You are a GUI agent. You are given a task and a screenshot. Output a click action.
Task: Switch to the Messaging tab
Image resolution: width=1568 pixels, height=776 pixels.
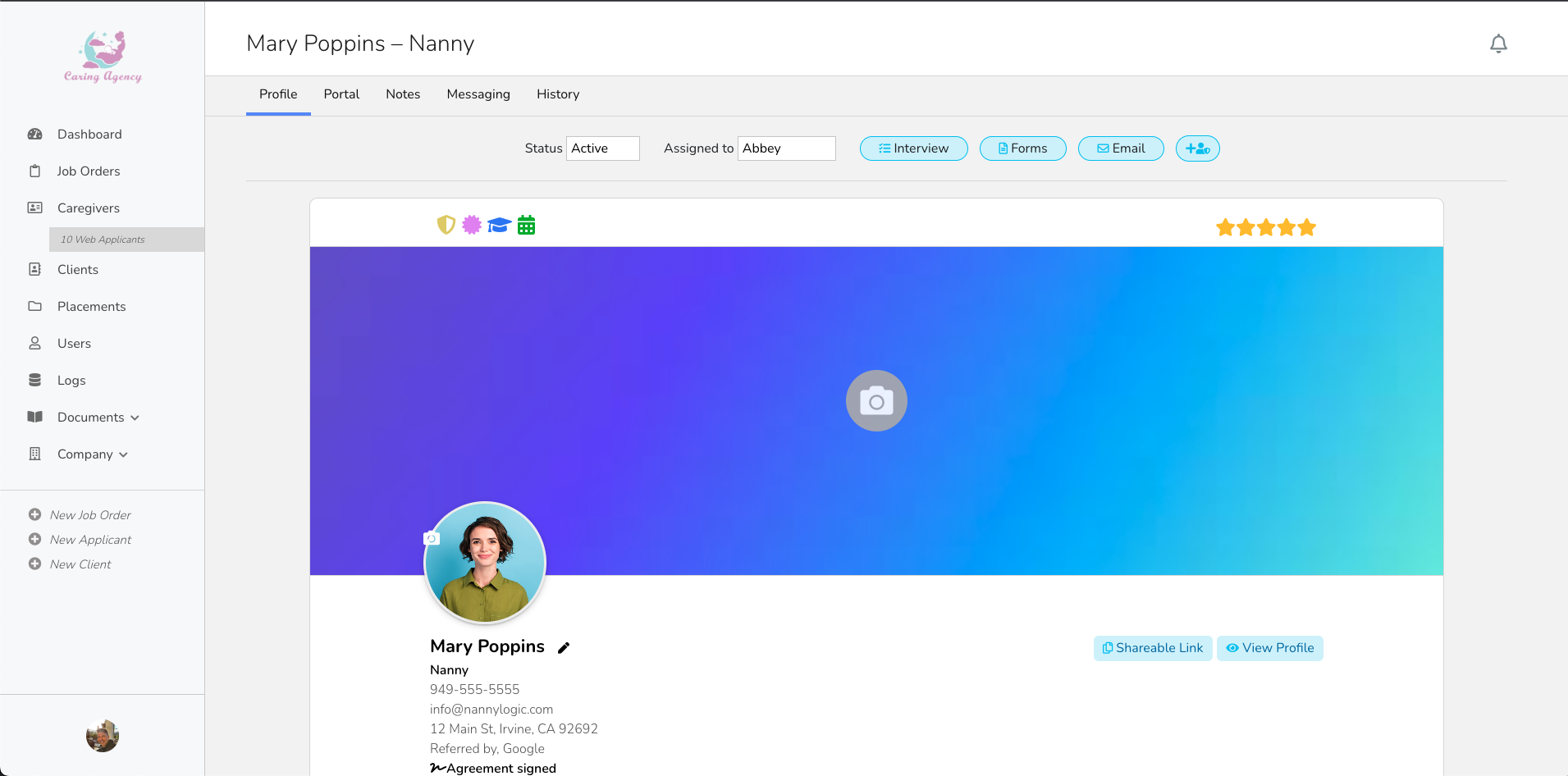coord(478,94)
